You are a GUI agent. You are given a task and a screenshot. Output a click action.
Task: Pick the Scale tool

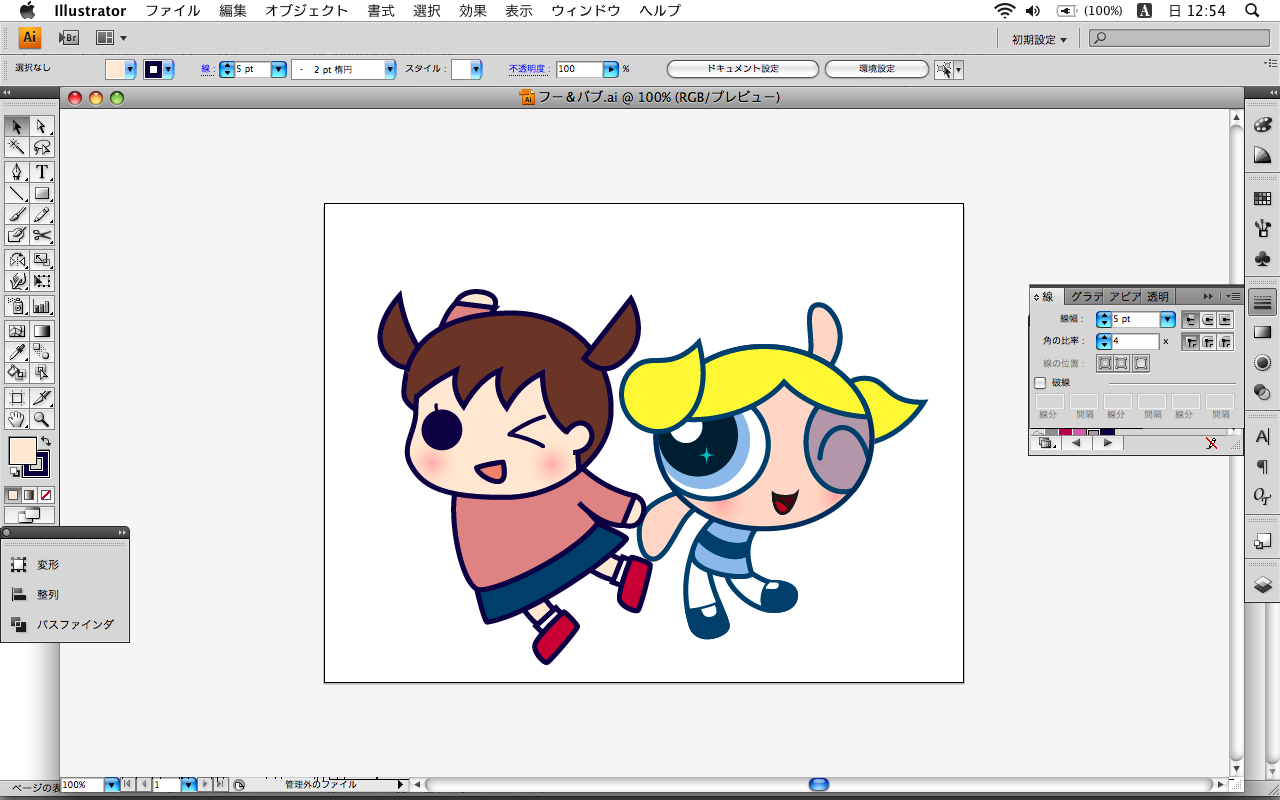42,260
